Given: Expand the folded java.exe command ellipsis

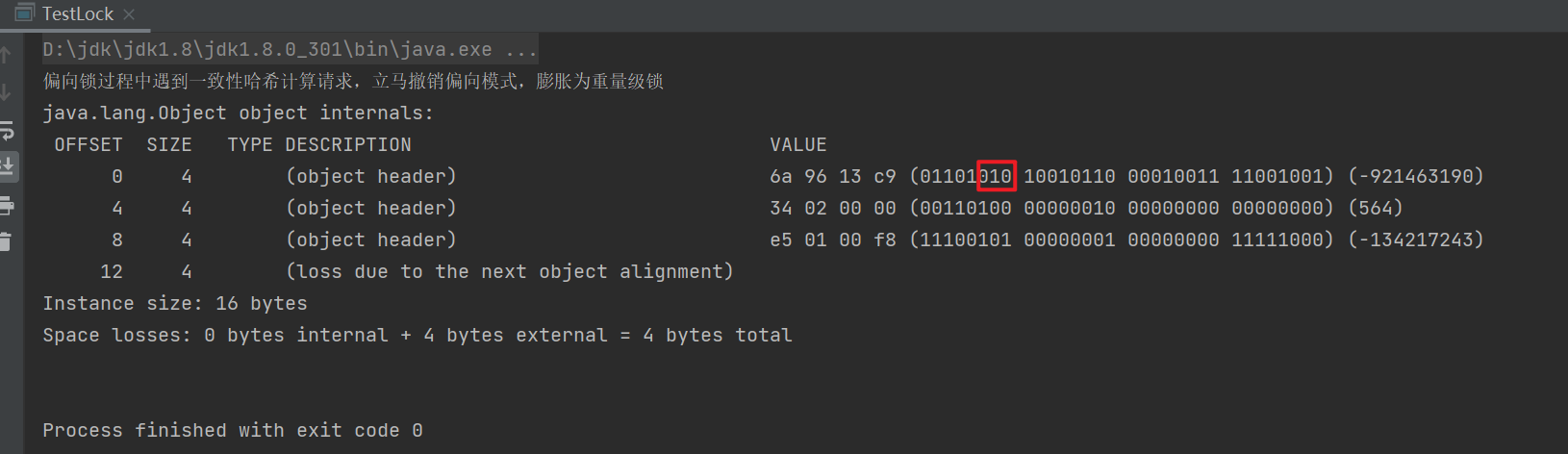Looking at the screenshot, I should coord(521,49).
